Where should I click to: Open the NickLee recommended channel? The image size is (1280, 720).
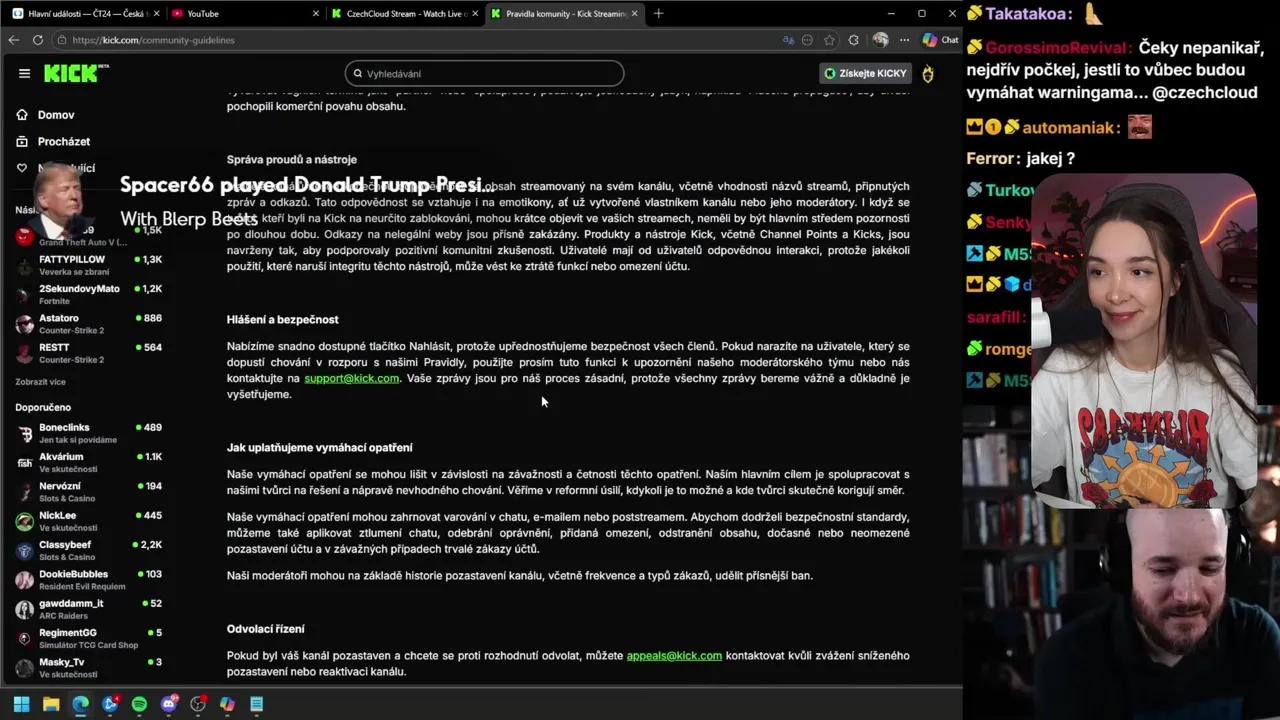(90, 521)
